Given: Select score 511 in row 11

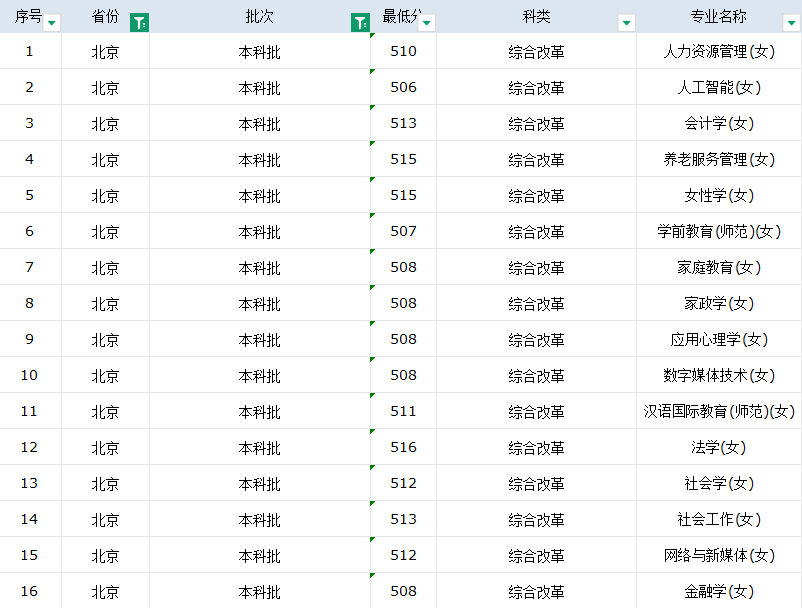Looking at the screenshot, I should (404, 411).
